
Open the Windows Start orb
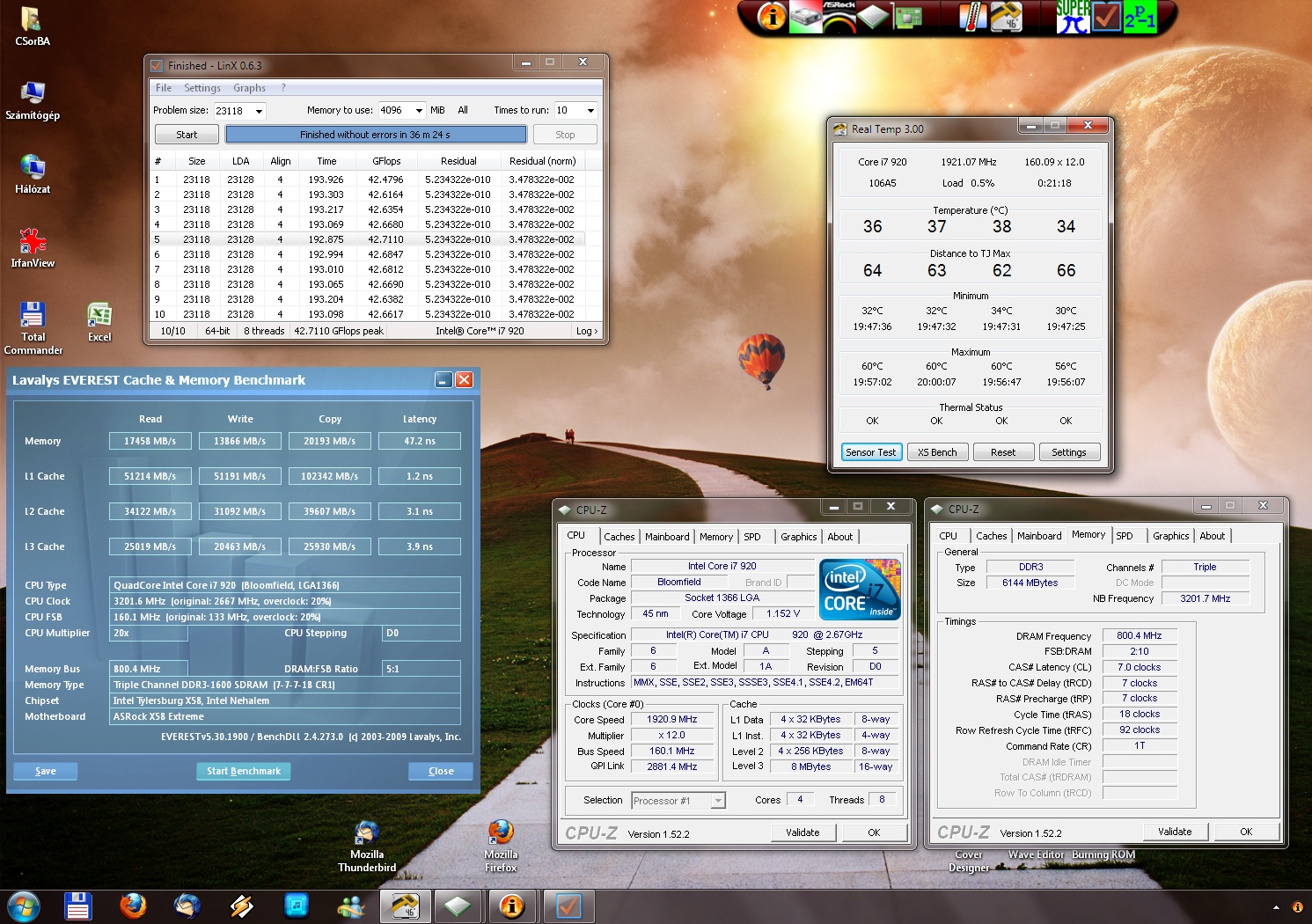click(x=23, y=906)
